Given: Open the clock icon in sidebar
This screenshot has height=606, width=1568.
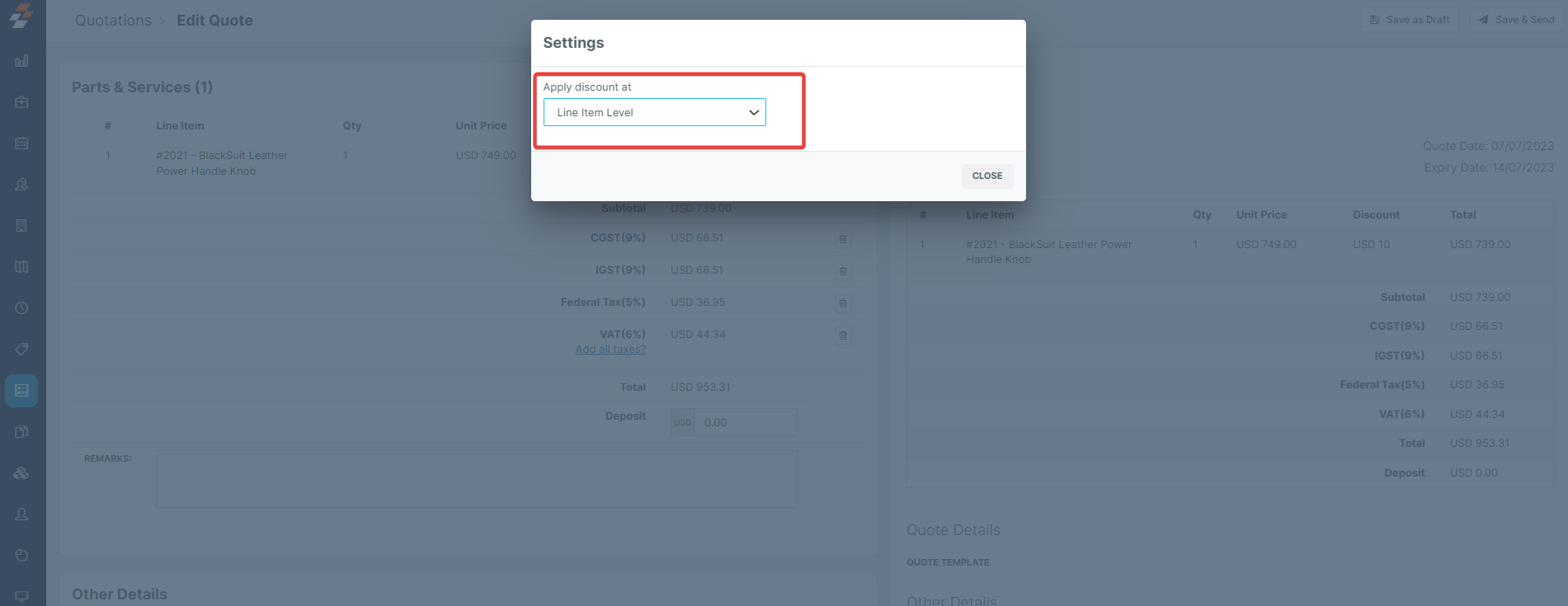Looking at the screenshot, I should [x=21, y=308].
